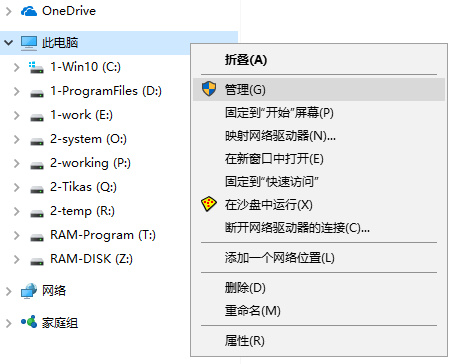Click the RAM-DISK (Z:) drive icon
453x364 pixels.
tap(37, 261)
